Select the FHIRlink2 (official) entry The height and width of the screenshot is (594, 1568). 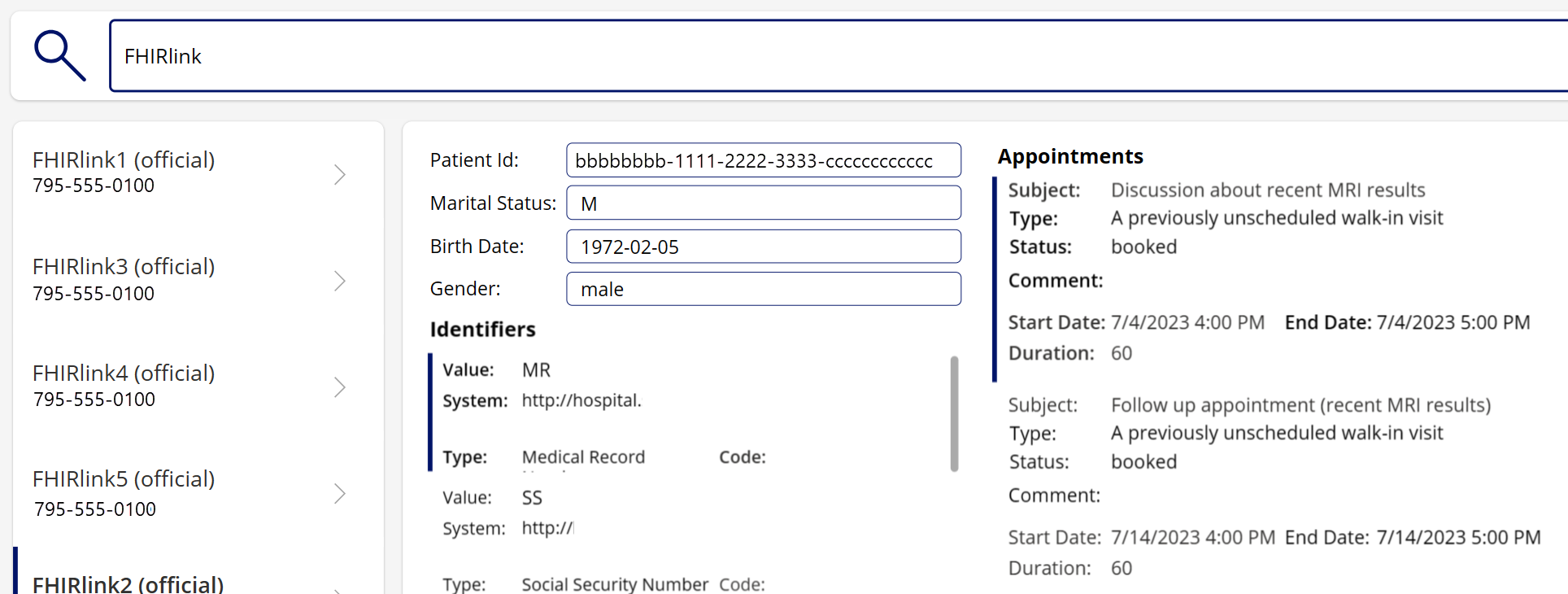pos(126,583)
